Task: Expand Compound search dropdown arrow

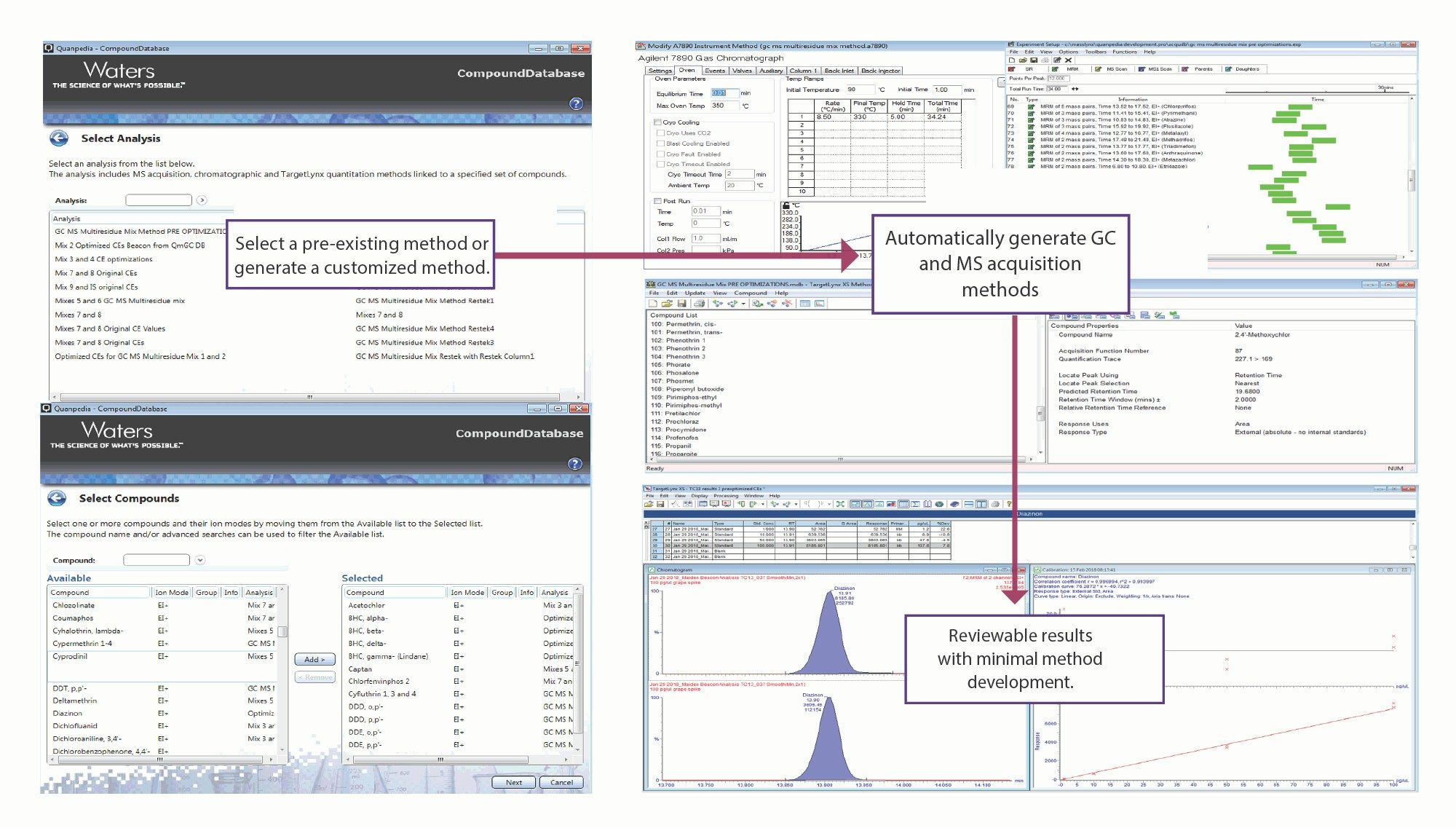Action: pyautogui.click(x=200, y=560)
